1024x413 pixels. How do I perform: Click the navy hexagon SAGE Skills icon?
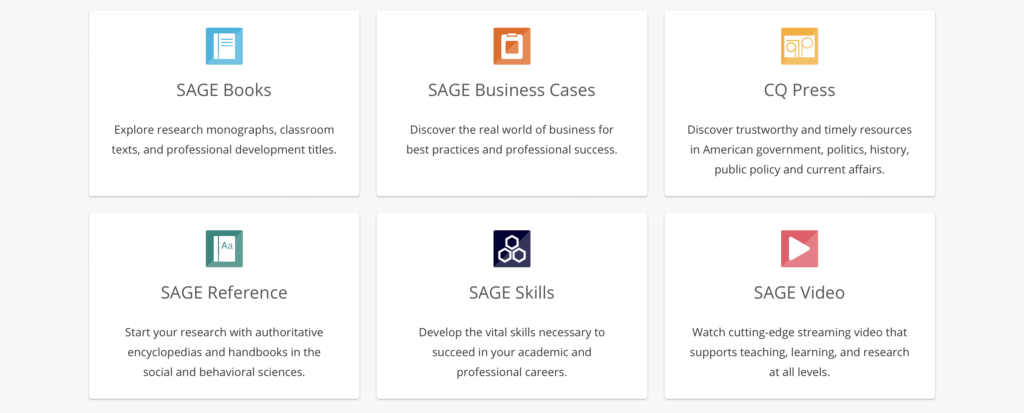coord(511,248)
